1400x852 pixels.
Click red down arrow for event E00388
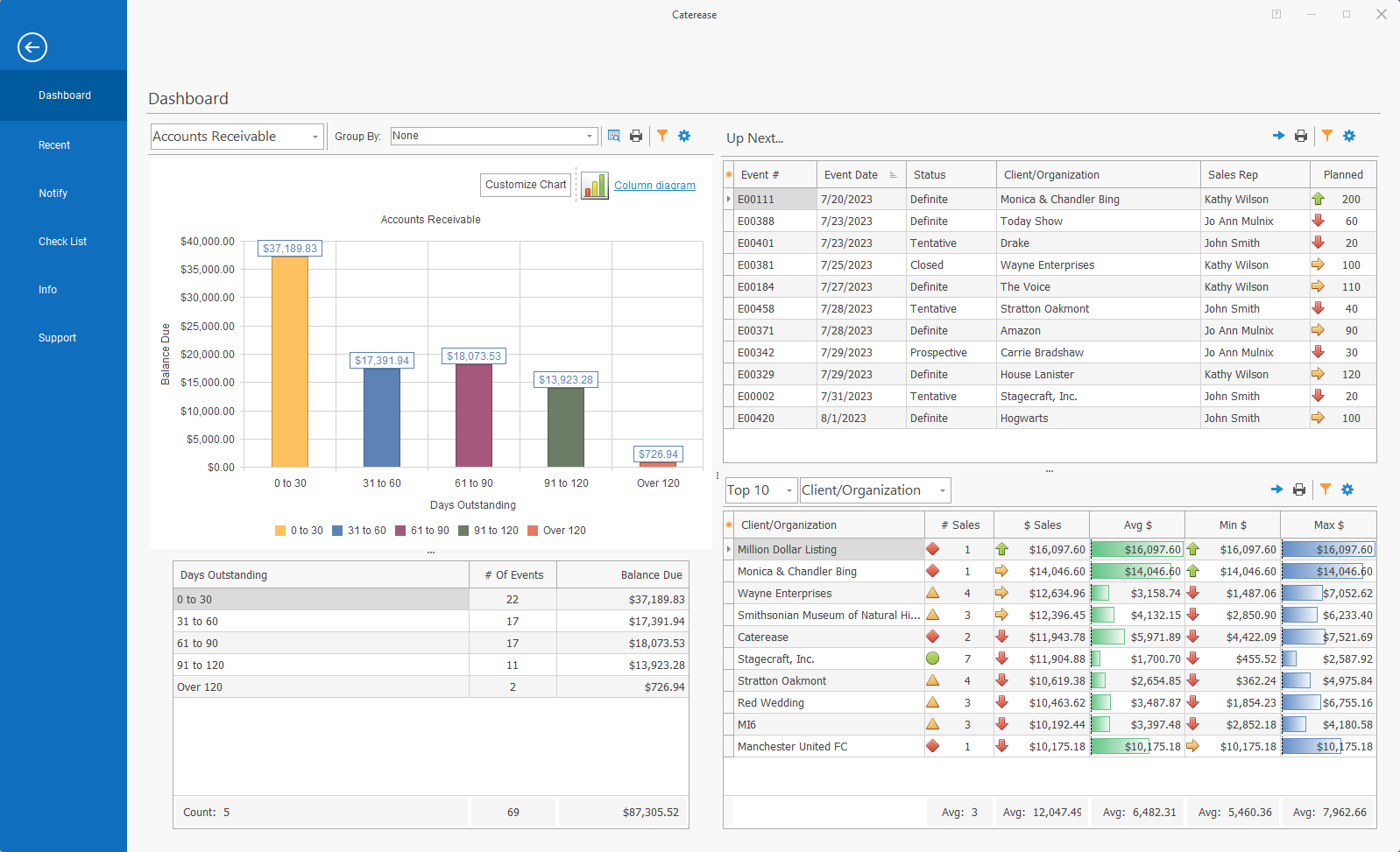pyautogui.click(x=1318, y=221)
